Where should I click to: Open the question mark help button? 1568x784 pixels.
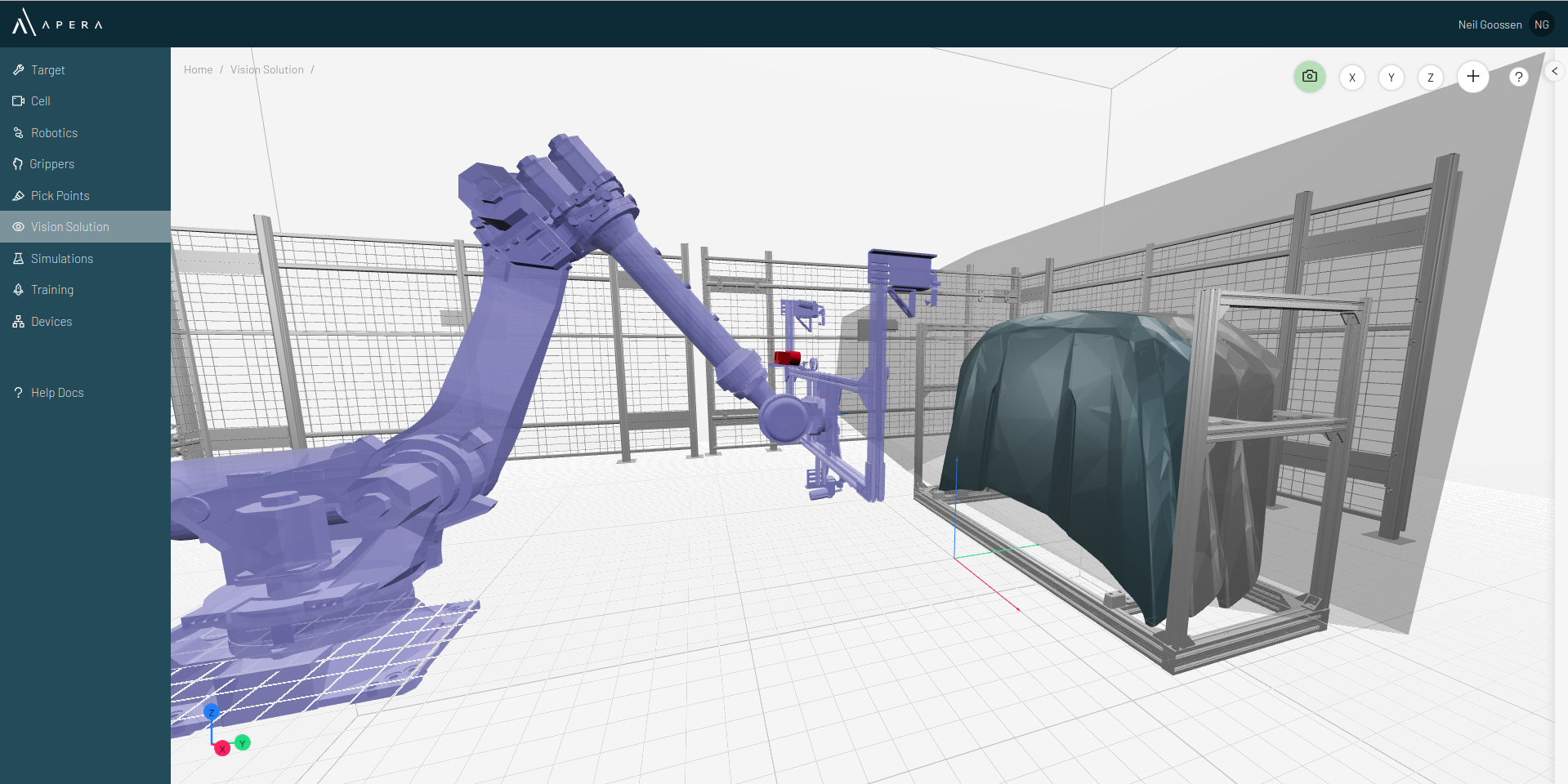point(1517,77)
